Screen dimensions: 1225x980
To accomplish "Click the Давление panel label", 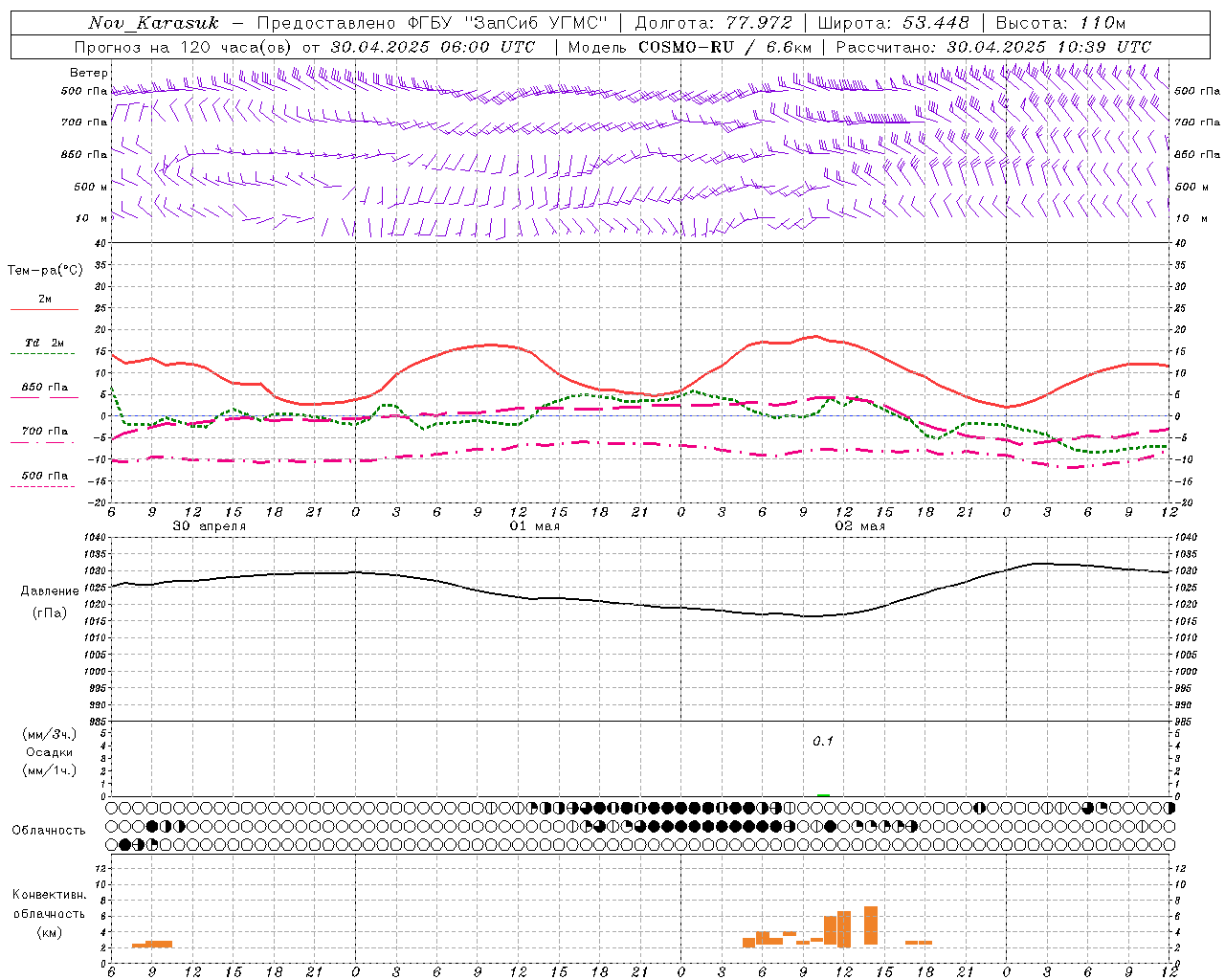I will [50, 591].
